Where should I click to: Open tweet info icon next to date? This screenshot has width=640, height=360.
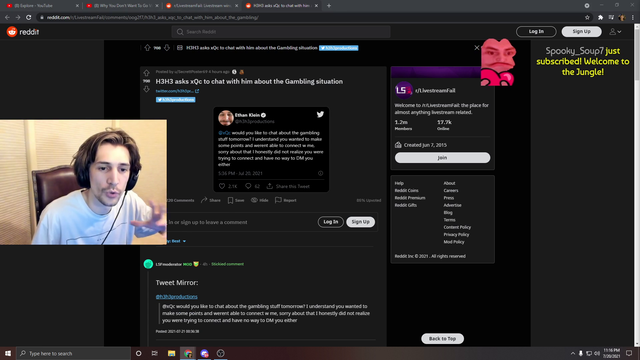pyautogui.click(x=320, y=173)
